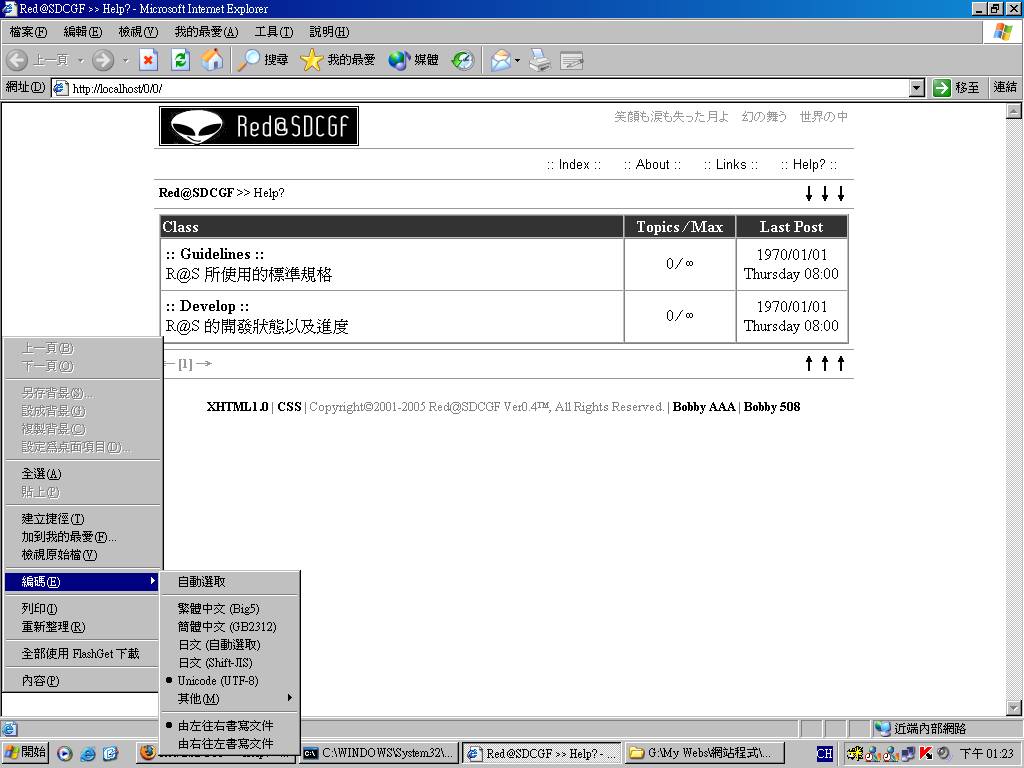This screenshot has height=768, width=1024.
Task: Open the 工具(T) Tools menu
Action: (274, 31)
